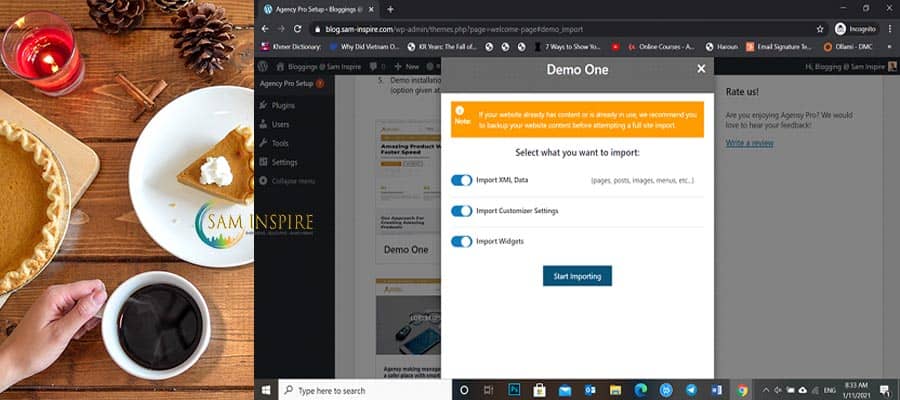Open the Mail app on the taskbar
The width and height of the screenshot is (900, 400).
(x=565, y=390)
